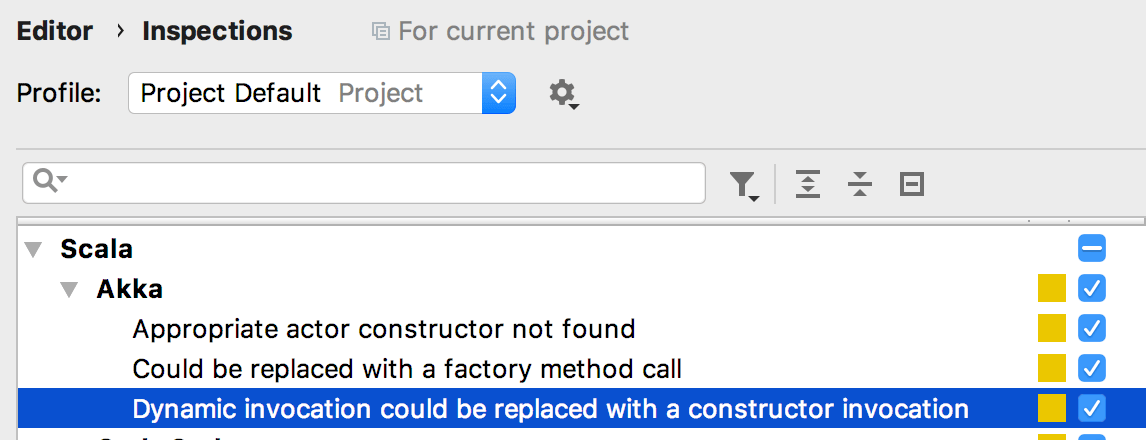Open the filter inspections funnel icon
The height and width of the screenshot is (440, 1146).
(745, 186)
